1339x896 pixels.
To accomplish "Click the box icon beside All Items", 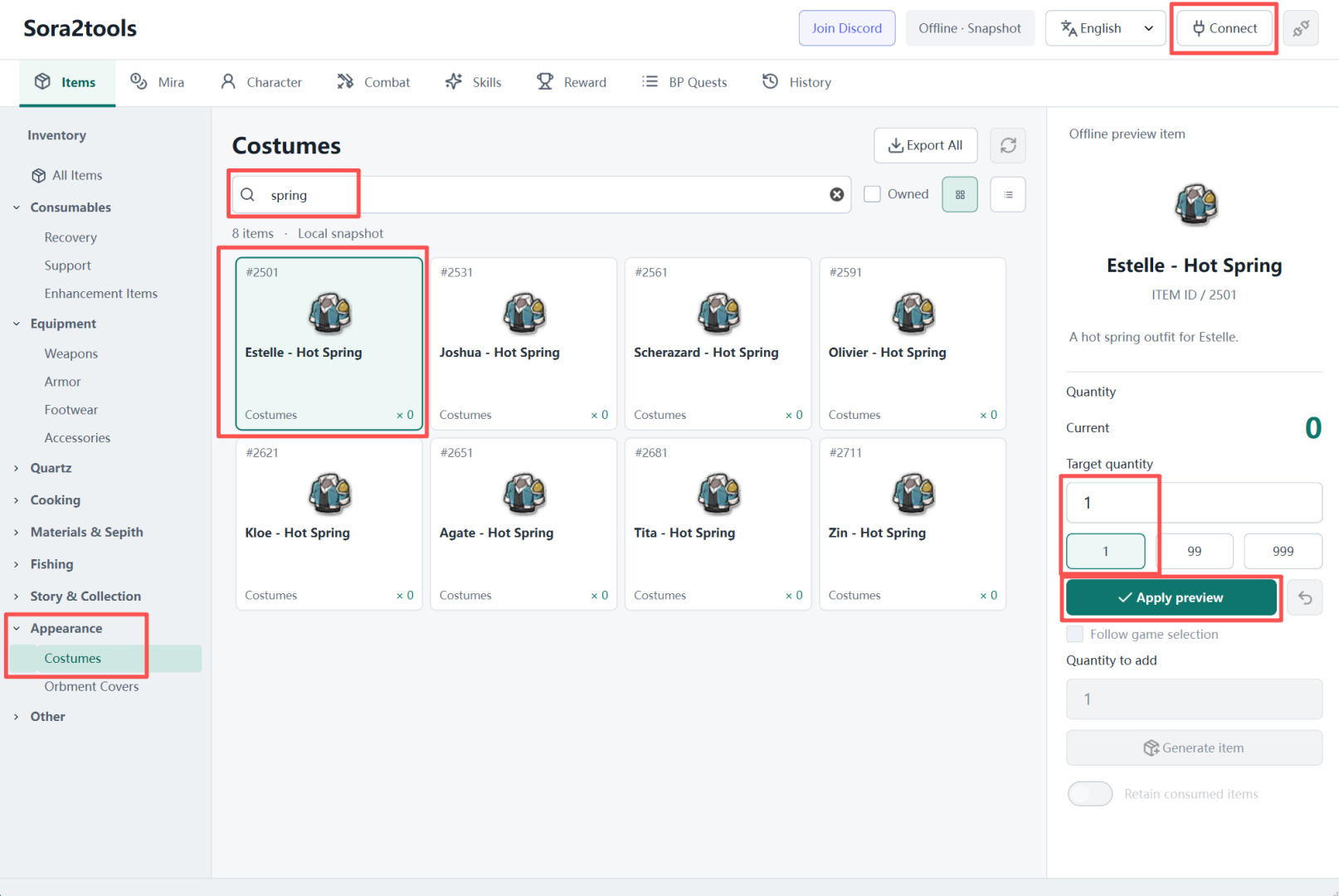I will point(38,176).
